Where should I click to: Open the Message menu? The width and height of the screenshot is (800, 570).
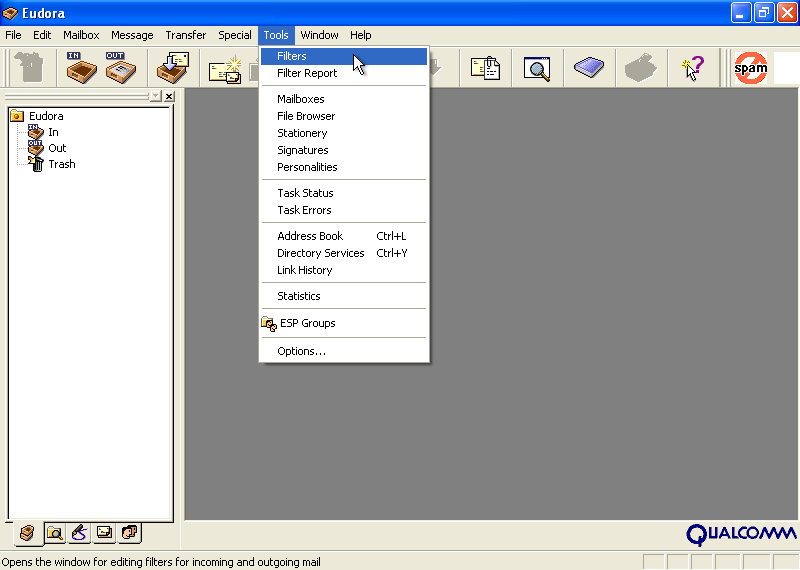tap(132, 35)
